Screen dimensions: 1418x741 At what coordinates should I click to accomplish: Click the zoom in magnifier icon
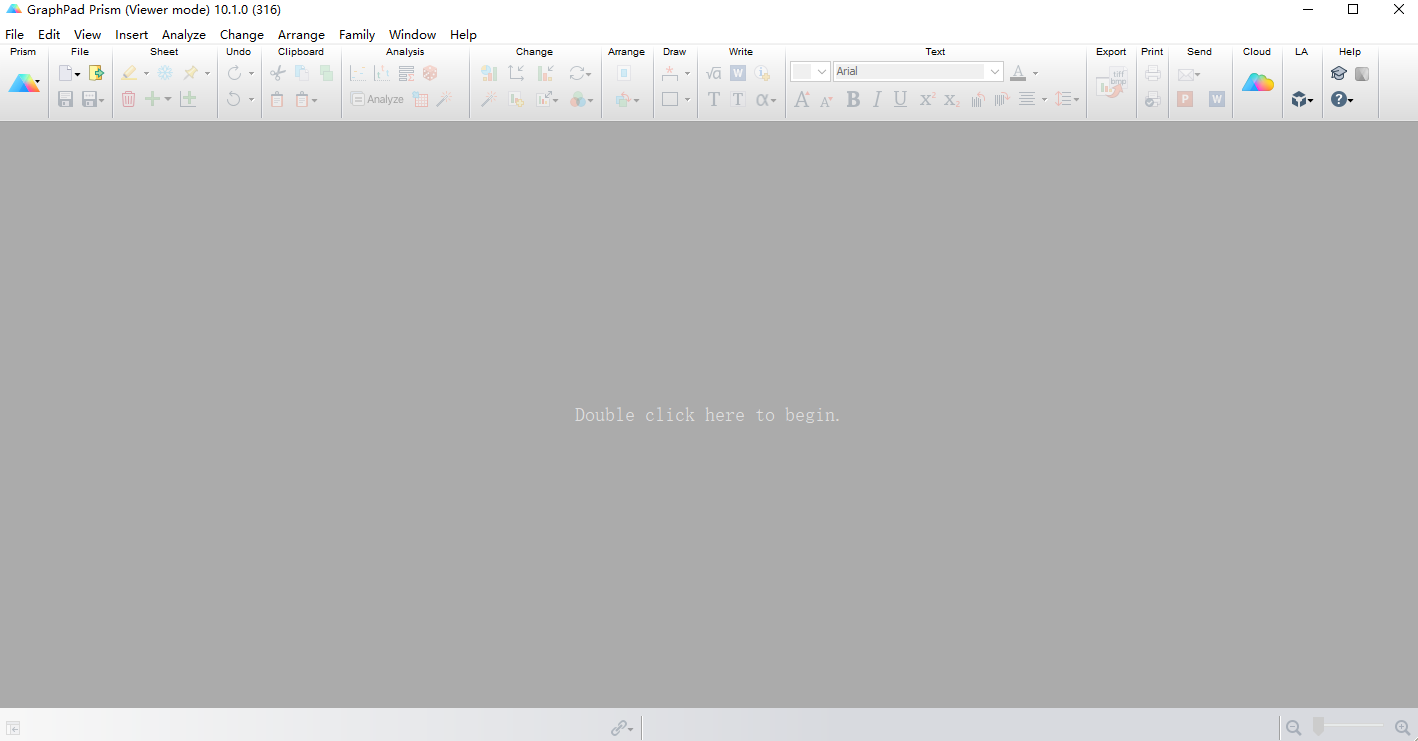click(x=1402, y=728)
